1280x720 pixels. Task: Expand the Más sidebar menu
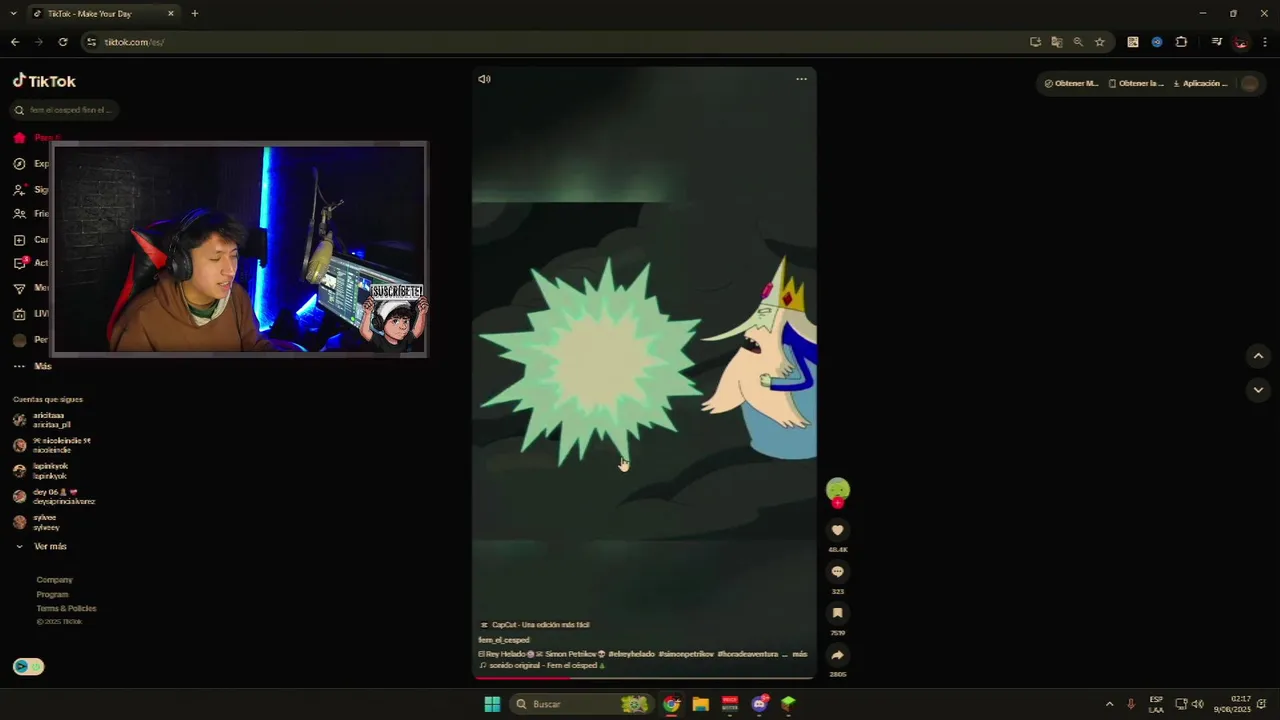(33, 366)
